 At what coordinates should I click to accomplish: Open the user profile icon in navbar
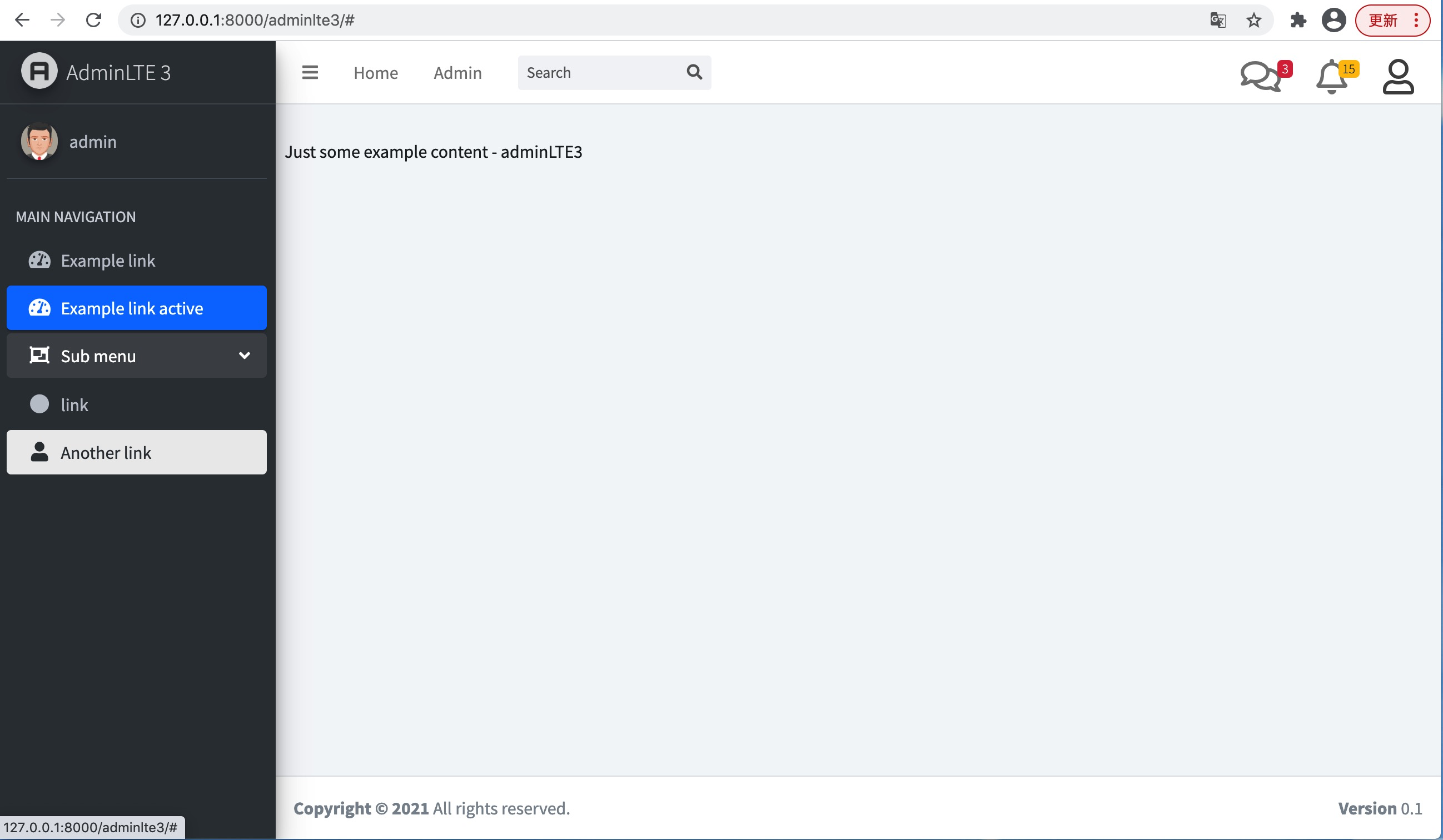coord(1399,76)
